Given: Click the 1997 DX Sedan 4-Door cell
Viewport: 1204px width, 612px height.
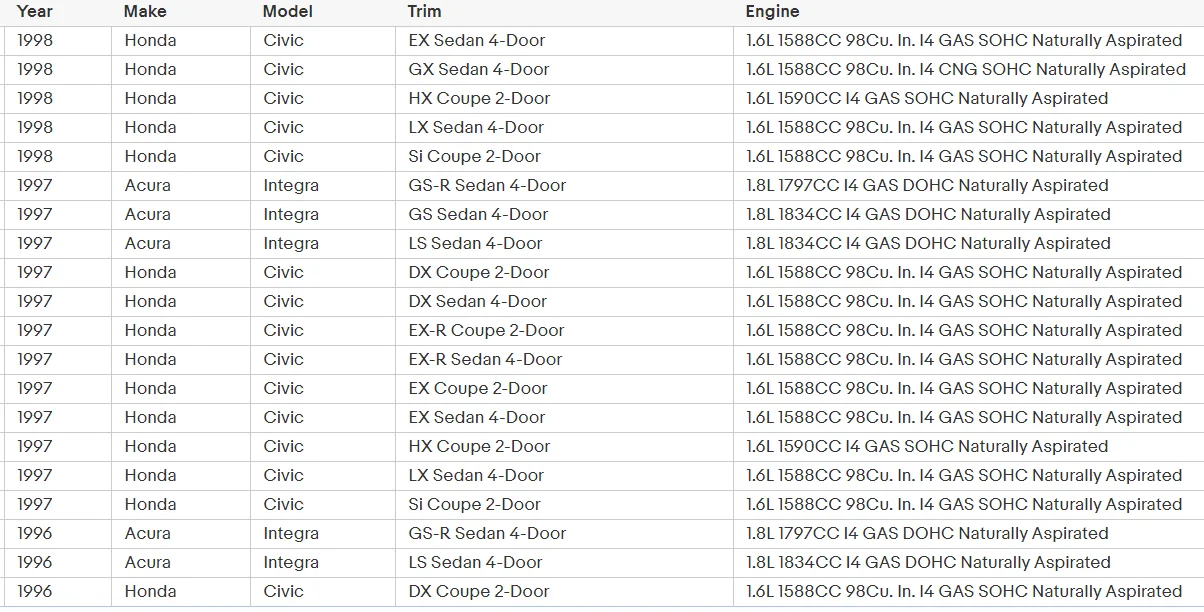Looking at the screenshot, I should 564,302.
